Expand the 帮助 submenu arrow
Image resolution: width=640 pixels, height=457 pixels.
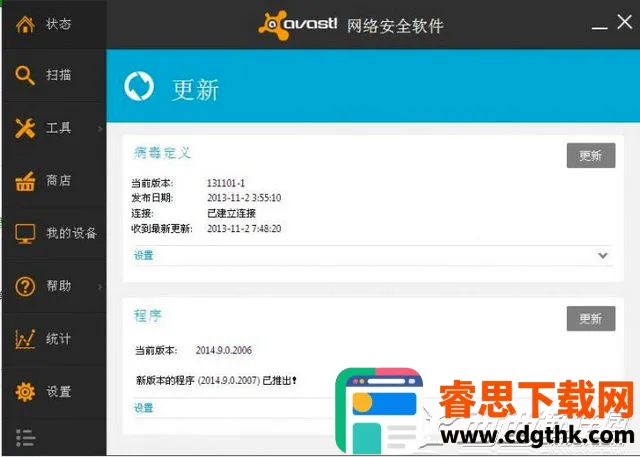pos(100,287)
